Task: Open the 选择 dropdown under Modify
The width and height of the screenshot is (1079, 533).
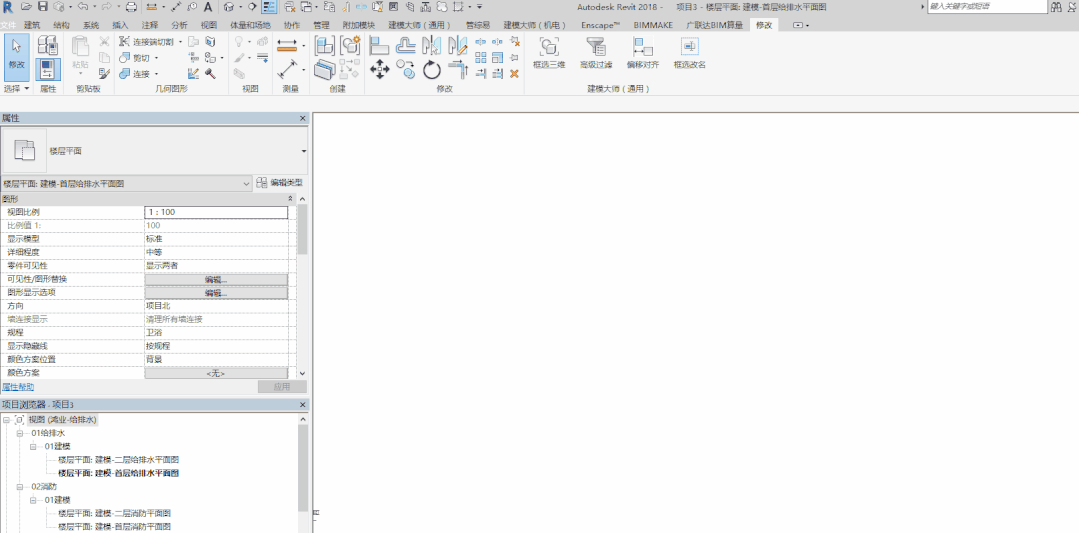Action: coord(17,89)
